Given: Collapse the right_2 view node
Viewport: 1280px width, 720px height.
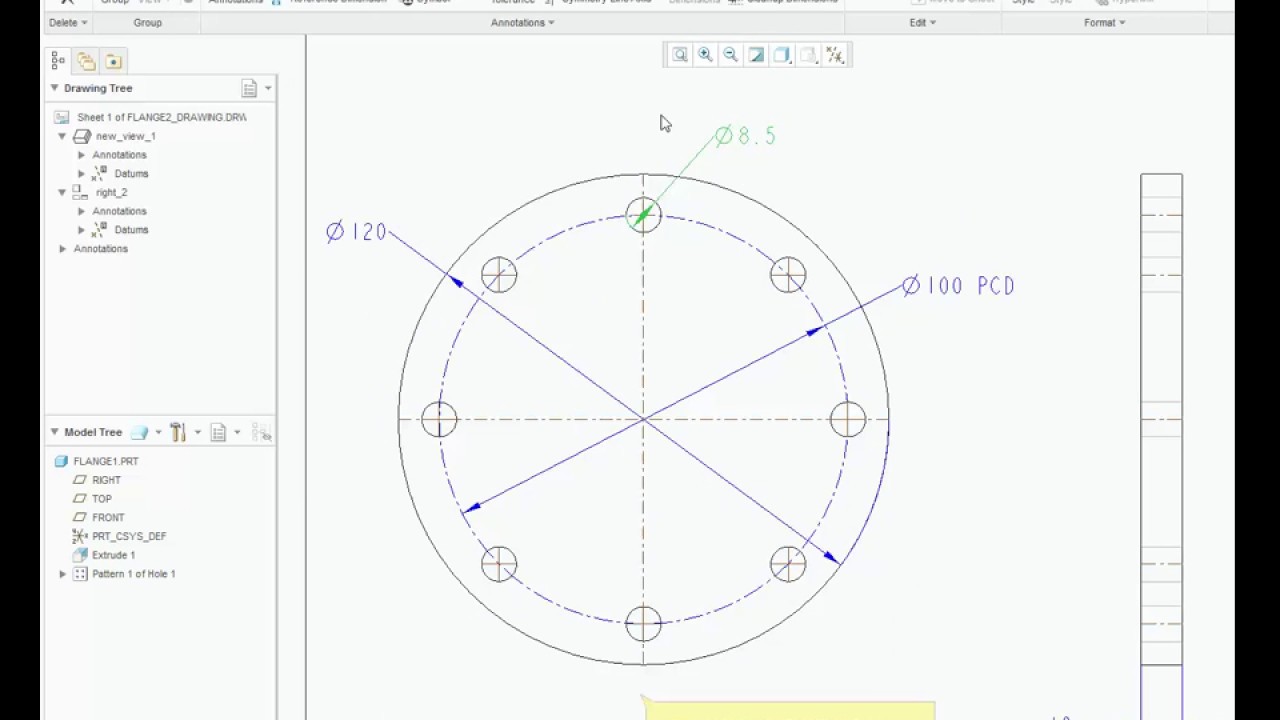Looking at the screenshot, I should click(x=62, y=192).
